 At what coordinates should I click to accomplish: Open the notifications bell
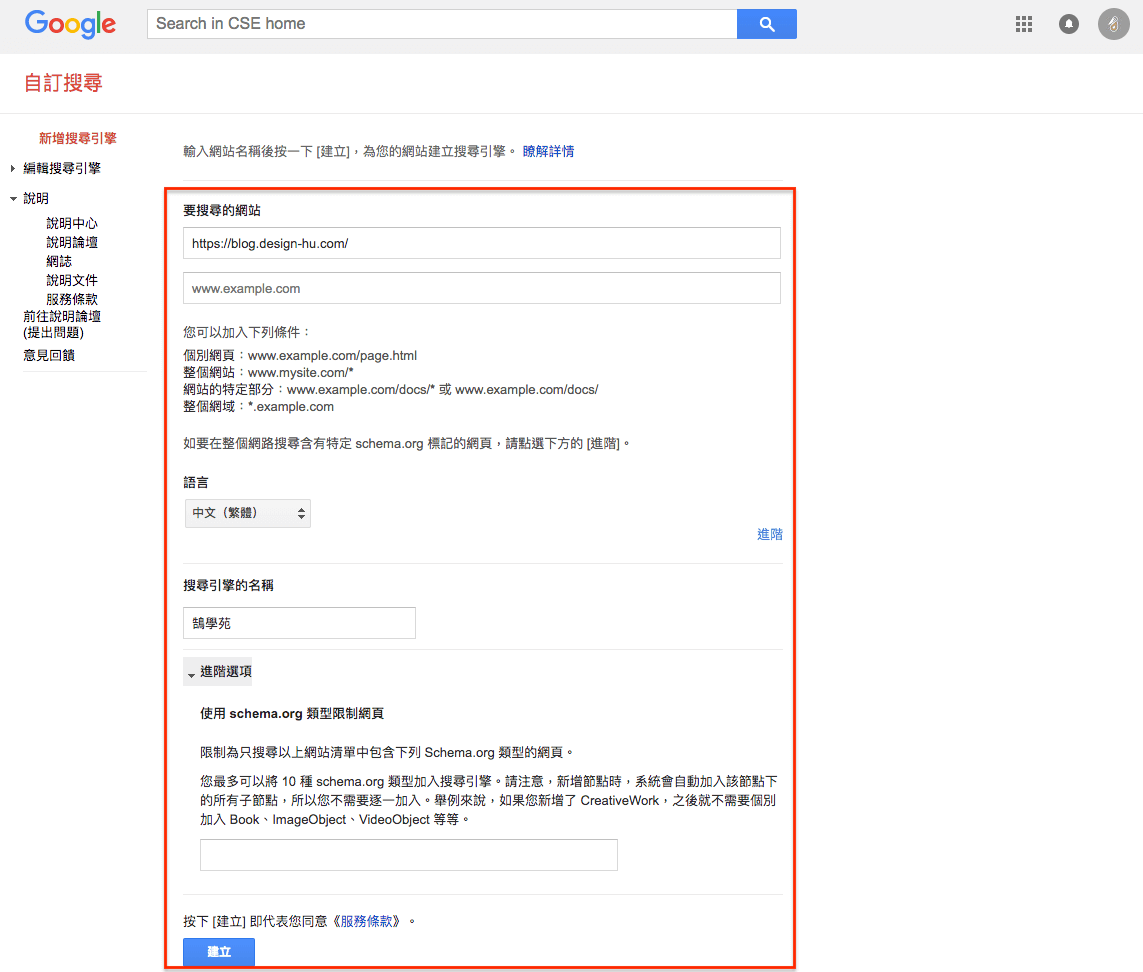1069,24
